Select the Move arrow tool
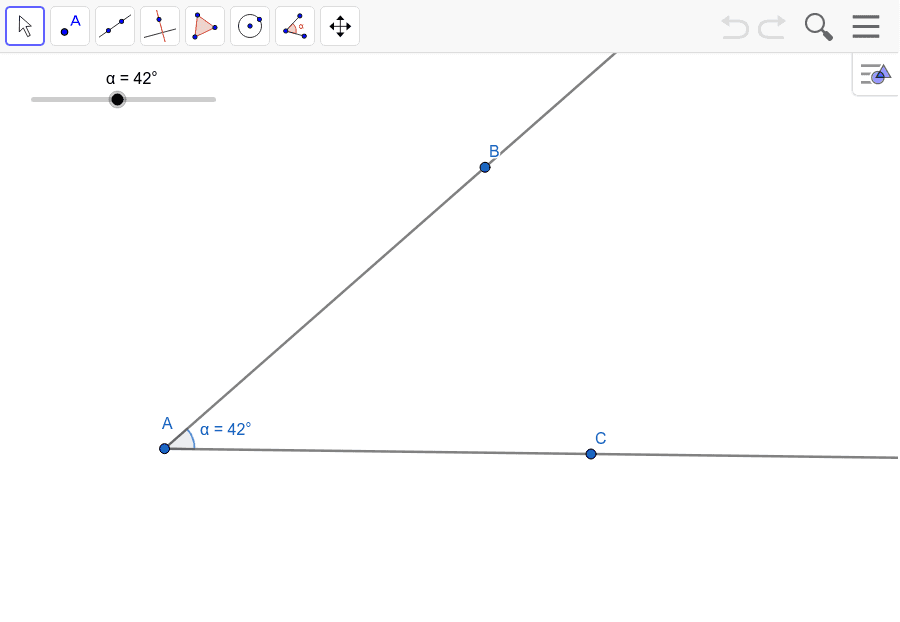The height and width of the screenshot is (622, 900). click(x=25, y=26)
